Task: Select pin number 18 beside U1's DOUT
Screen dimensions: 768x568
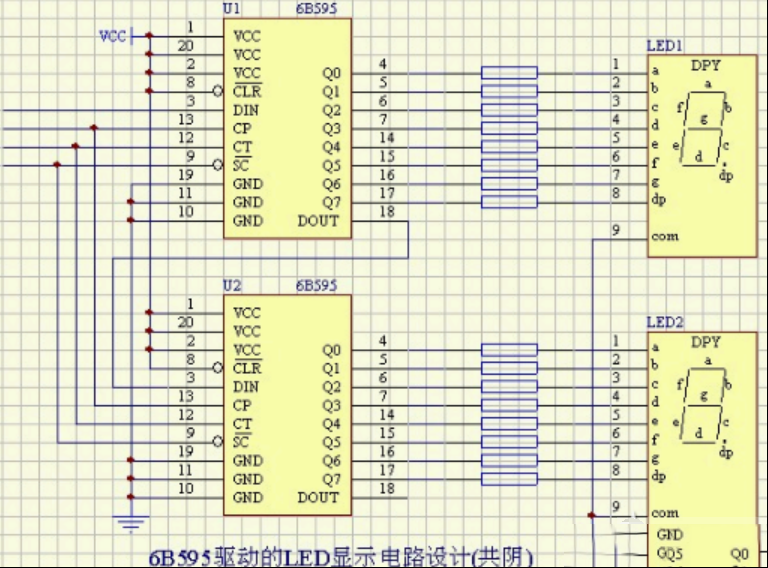Action: (387, 212)
